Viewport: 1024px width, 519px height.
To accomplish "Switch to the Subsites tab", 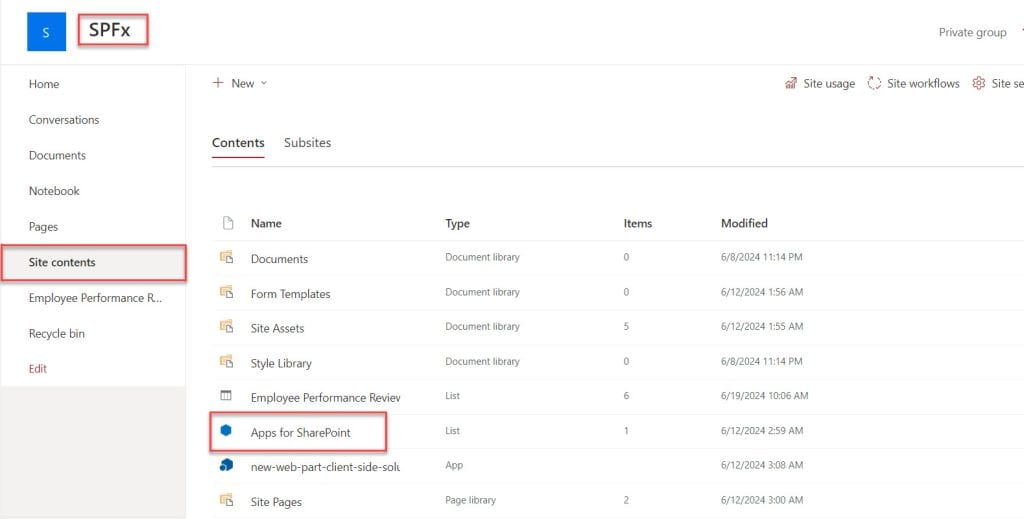I will coord(308,142).
